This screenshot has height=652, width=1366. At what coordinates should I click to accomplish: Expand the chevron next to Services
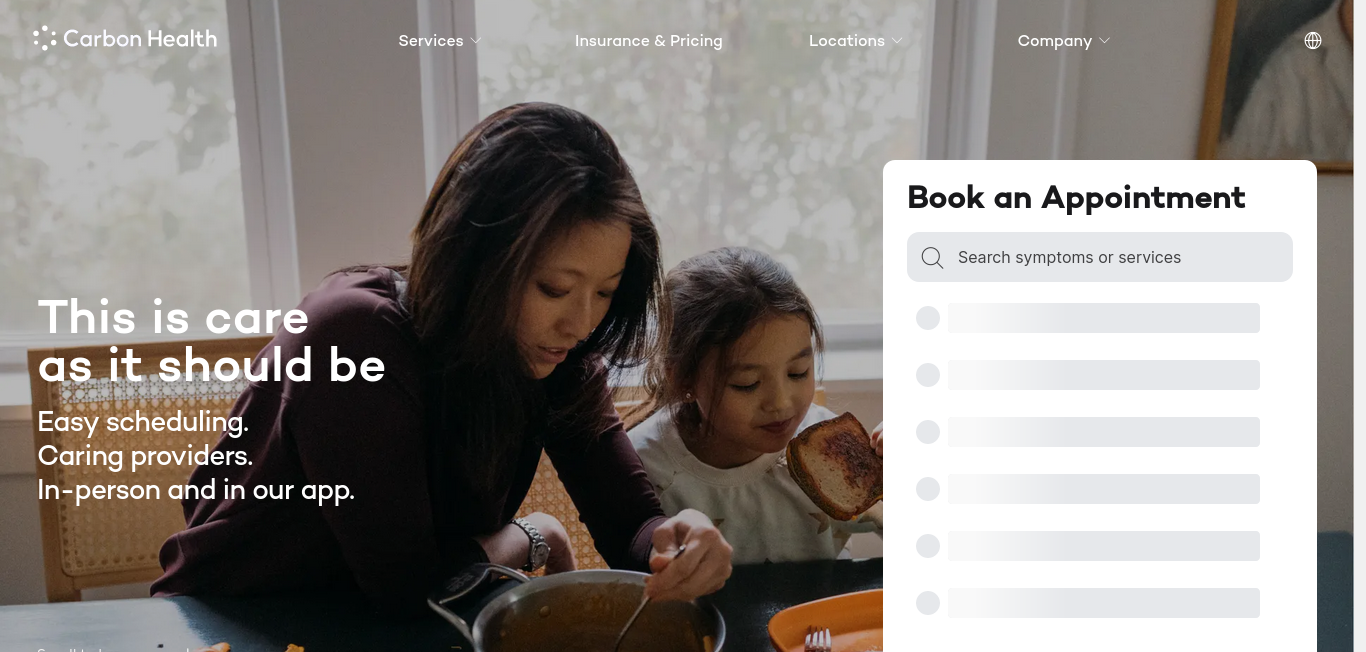coord(476,41)
